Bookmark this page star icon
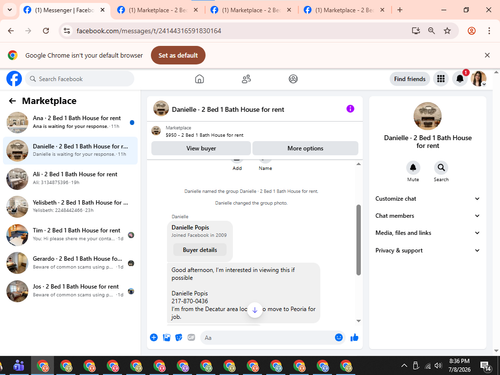 point(447,31)
